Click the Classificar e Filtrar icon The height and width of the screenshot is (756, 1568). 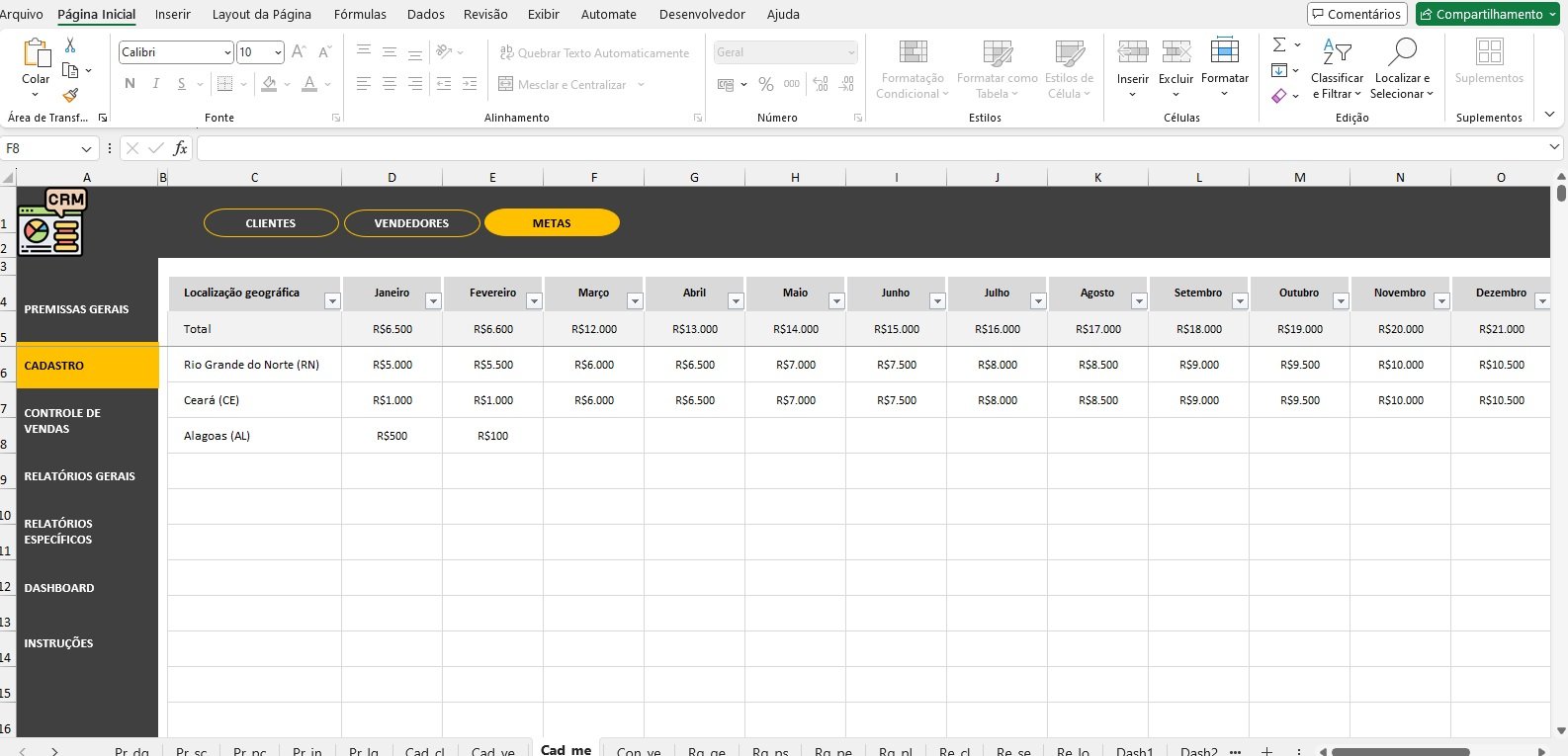coord(1337,52)
